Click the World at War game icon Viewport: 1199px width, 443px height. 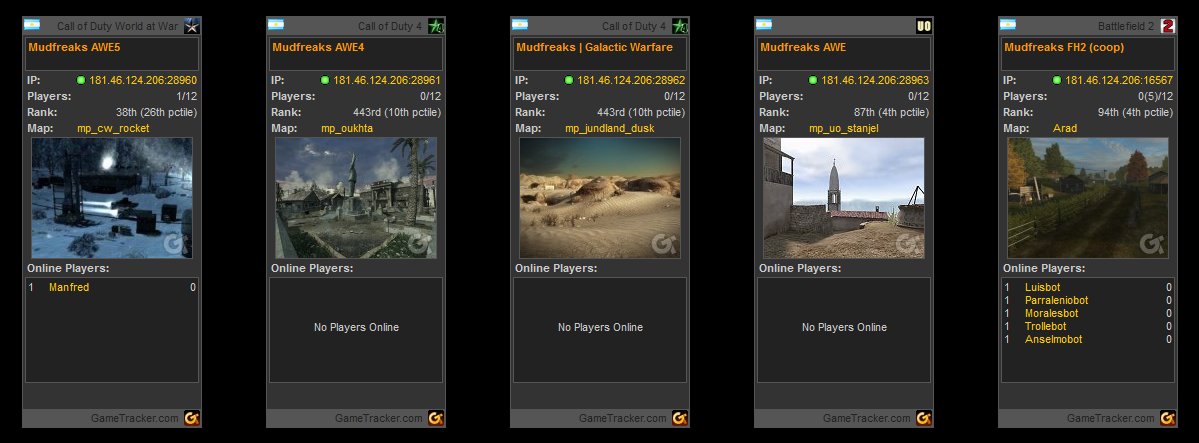tap(192, 26)
